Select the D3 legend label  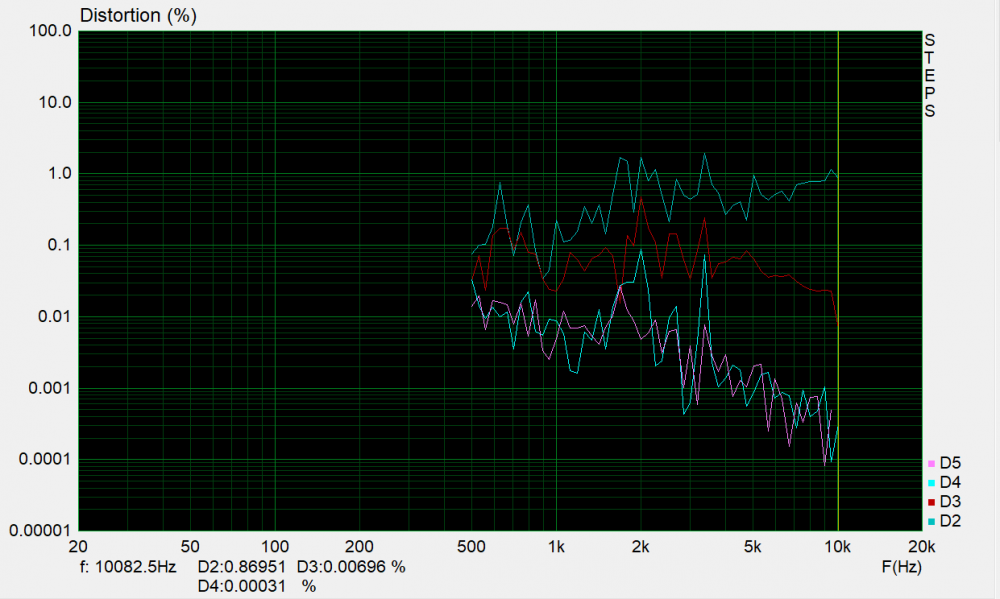click(949, 502)
